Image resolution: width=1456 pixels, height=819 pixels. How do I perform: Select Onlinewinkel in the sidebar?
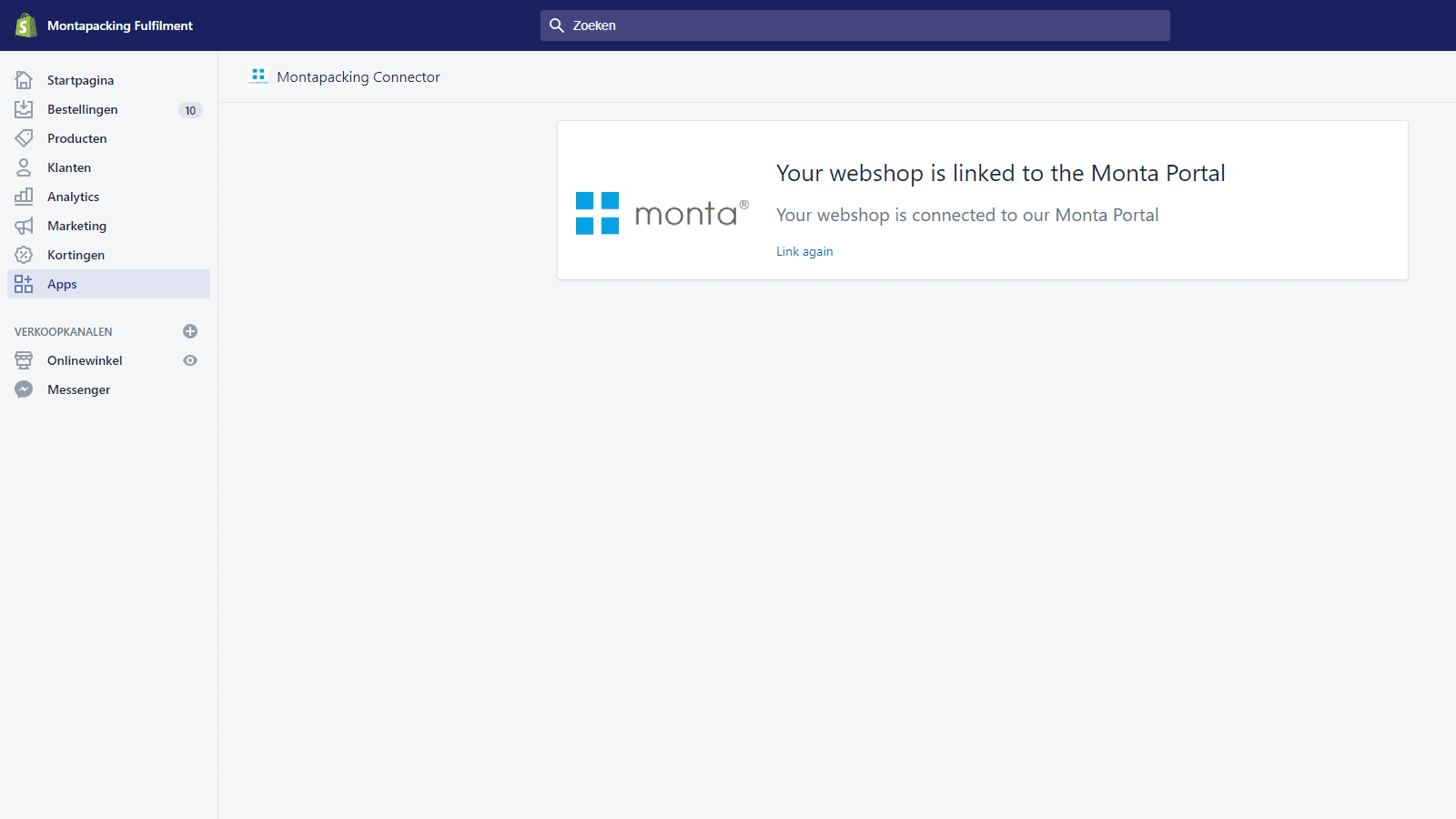coord(85,360)
